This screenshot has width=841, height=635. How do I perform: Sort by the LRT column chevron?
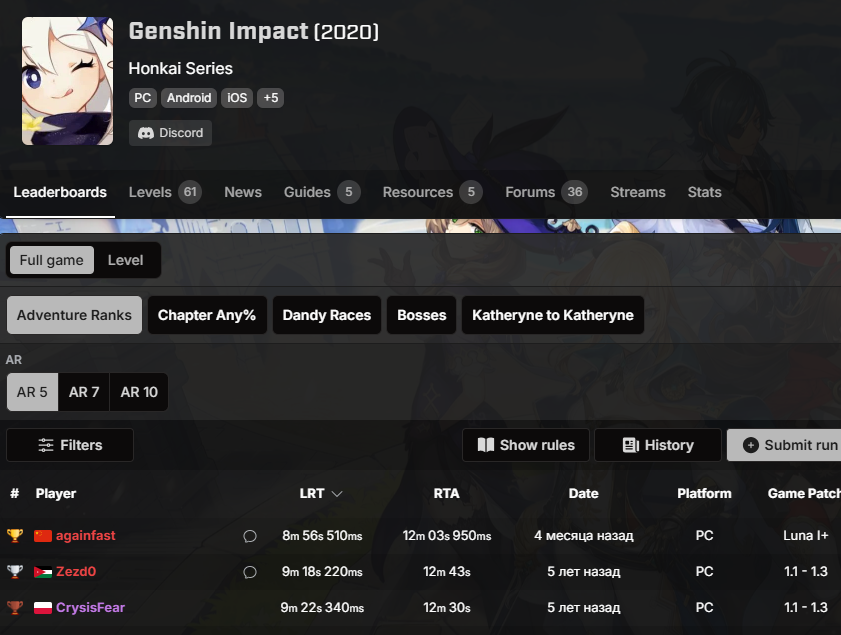337,494
